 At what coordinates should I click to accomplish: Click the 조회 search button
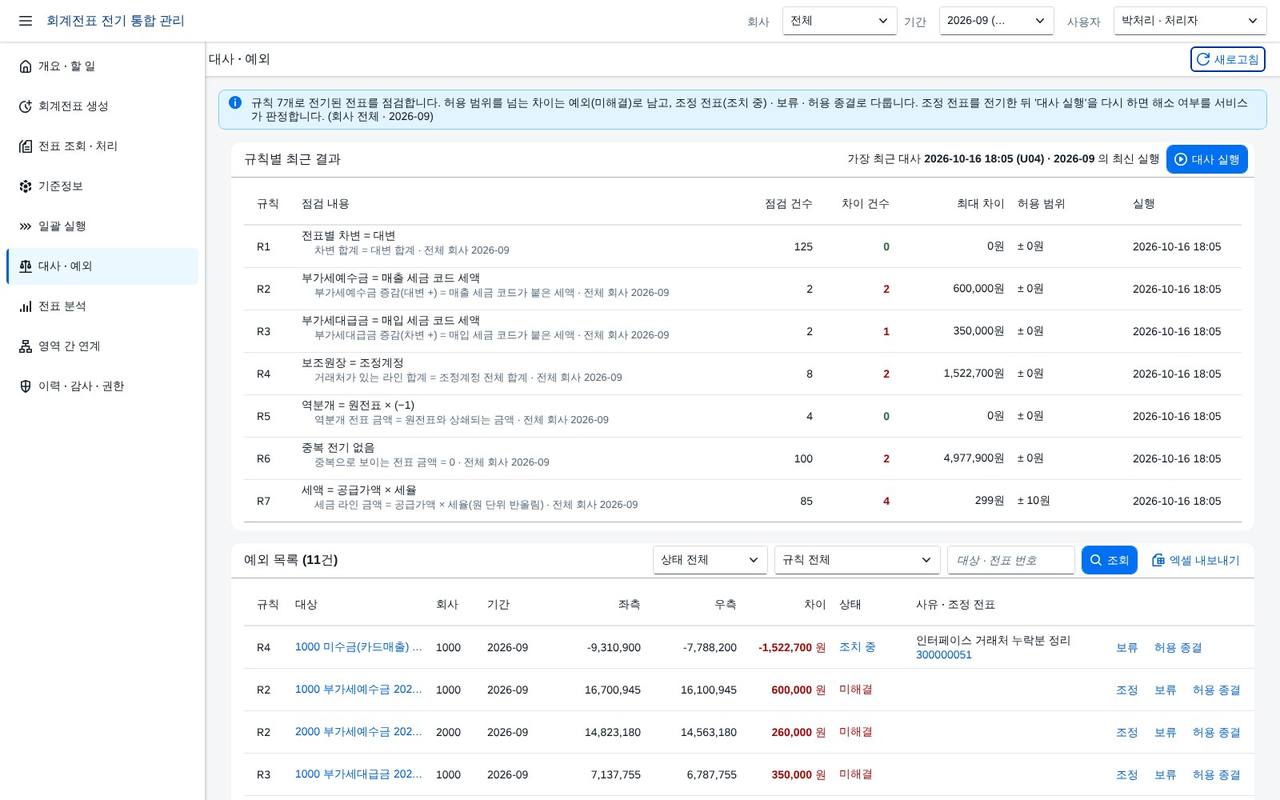(x=1109, y=560)
